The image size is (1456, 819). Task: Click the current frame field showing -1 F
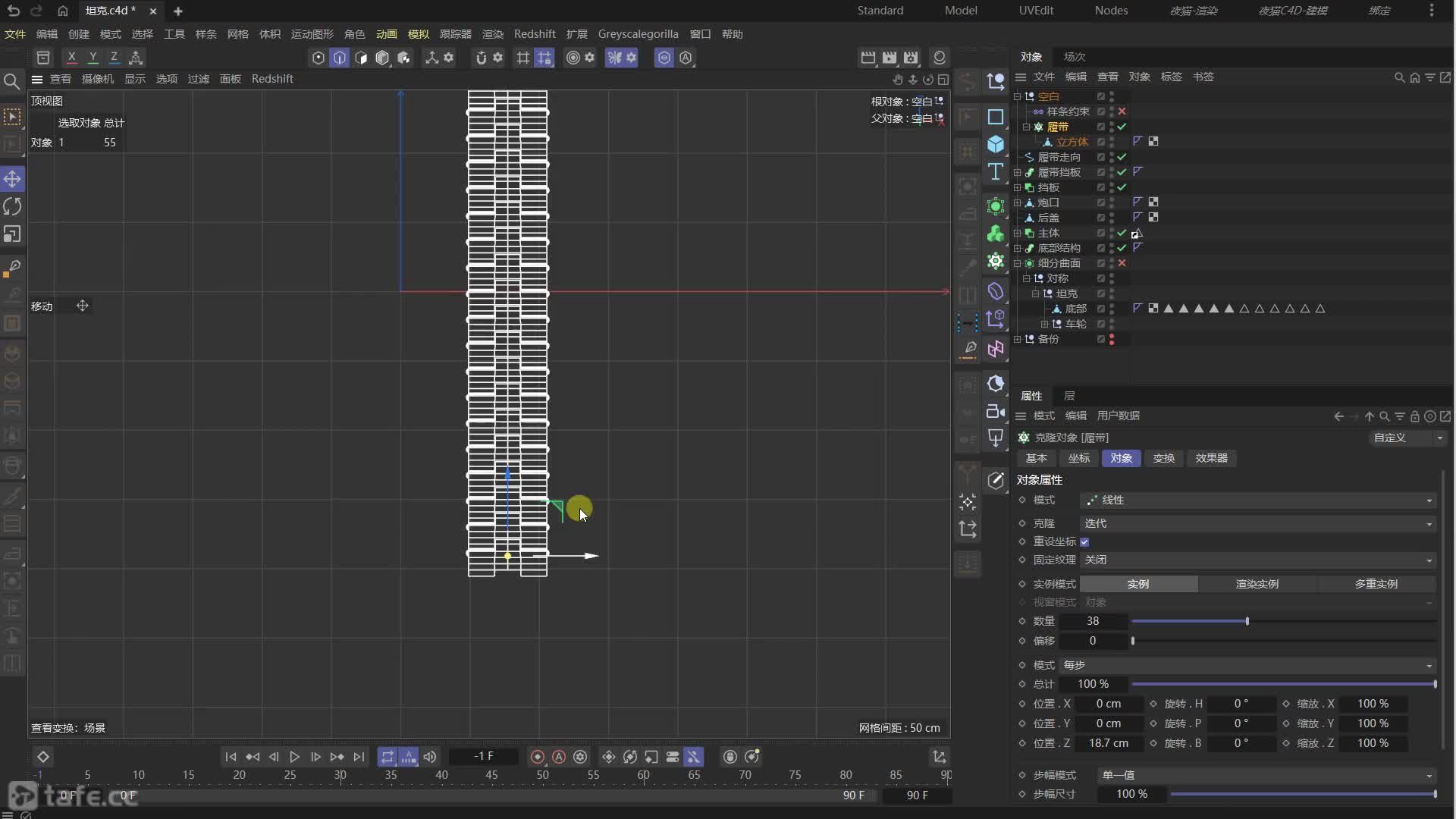(484, 757)
